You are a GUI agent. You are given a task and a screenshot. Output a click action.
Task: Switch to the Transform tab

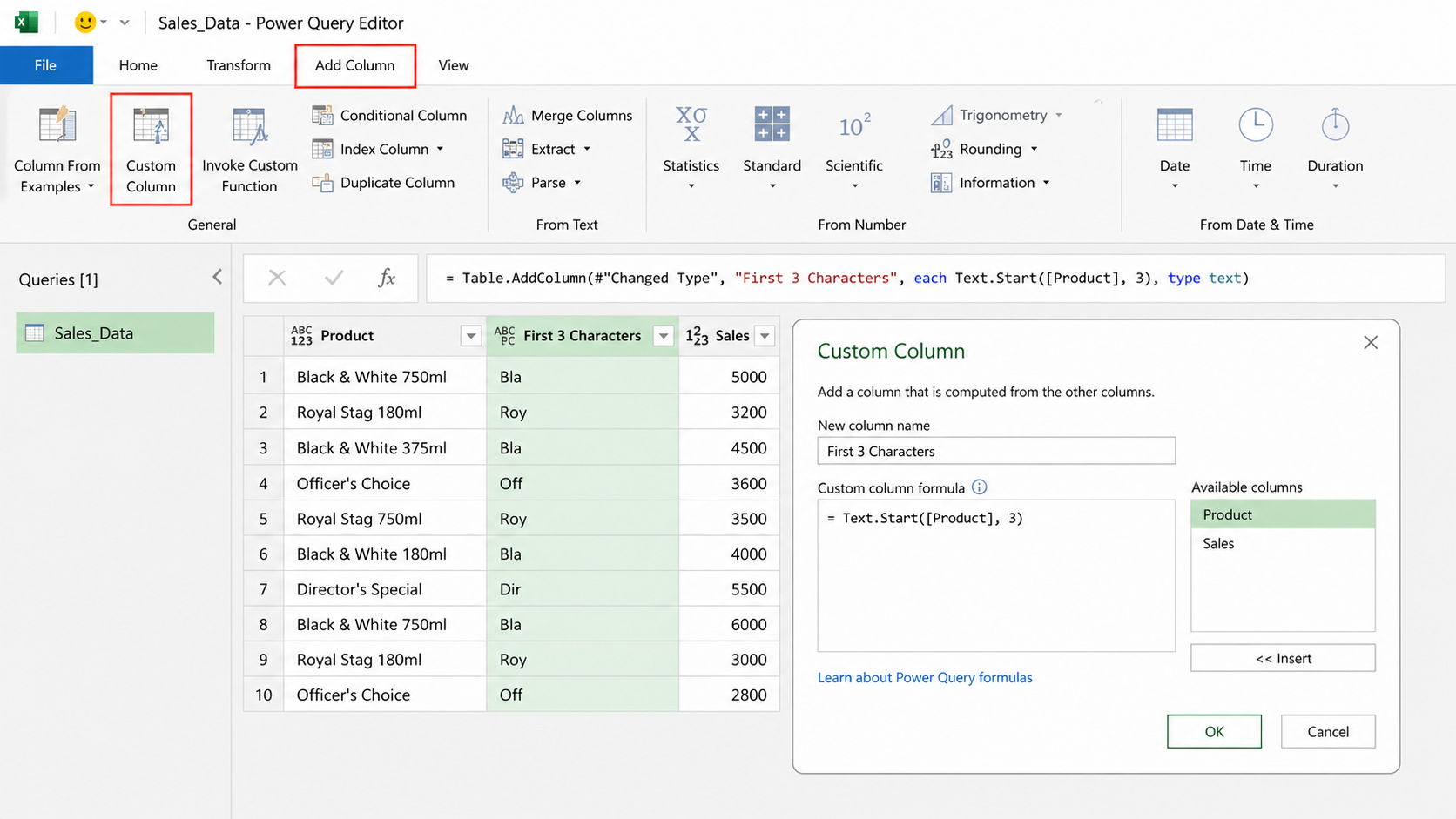pyautogui.click(x=239, y=65)
